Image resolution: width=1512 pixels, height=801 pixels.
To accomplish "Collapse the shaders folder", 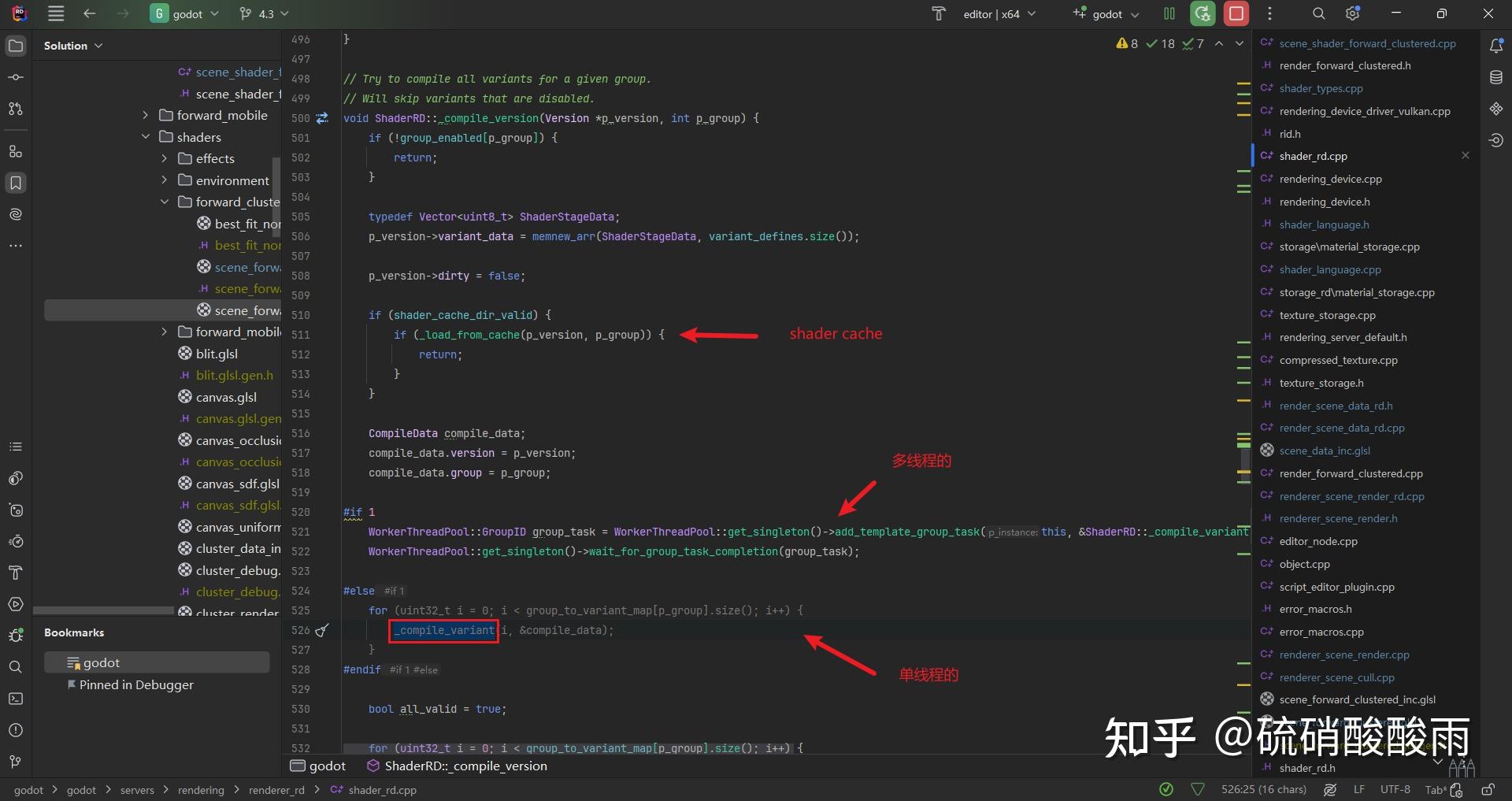I will coord(145,137).
